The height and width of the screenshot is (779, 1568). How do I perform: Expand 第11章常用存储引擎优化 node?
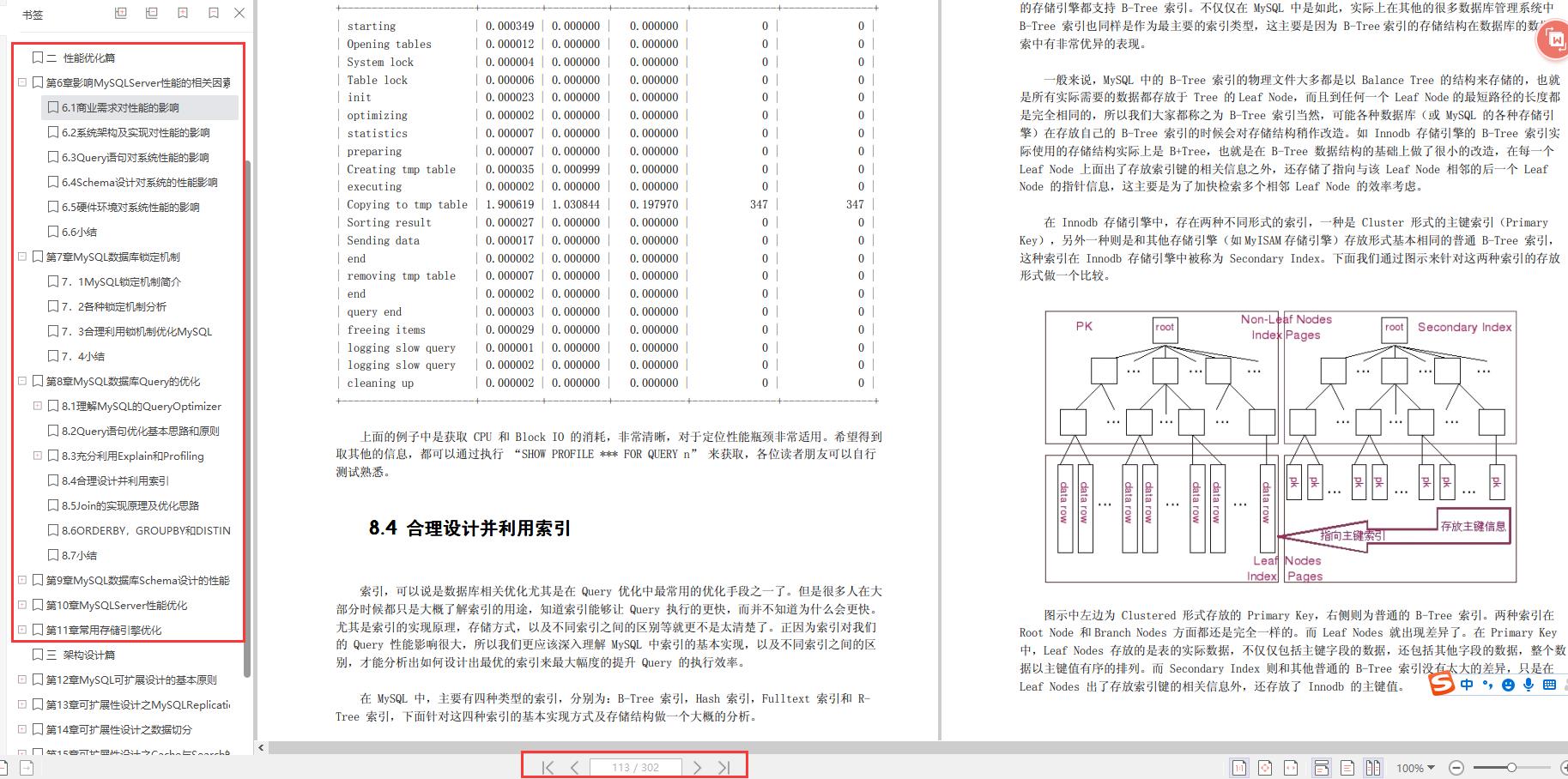click(x=22, y=630)
